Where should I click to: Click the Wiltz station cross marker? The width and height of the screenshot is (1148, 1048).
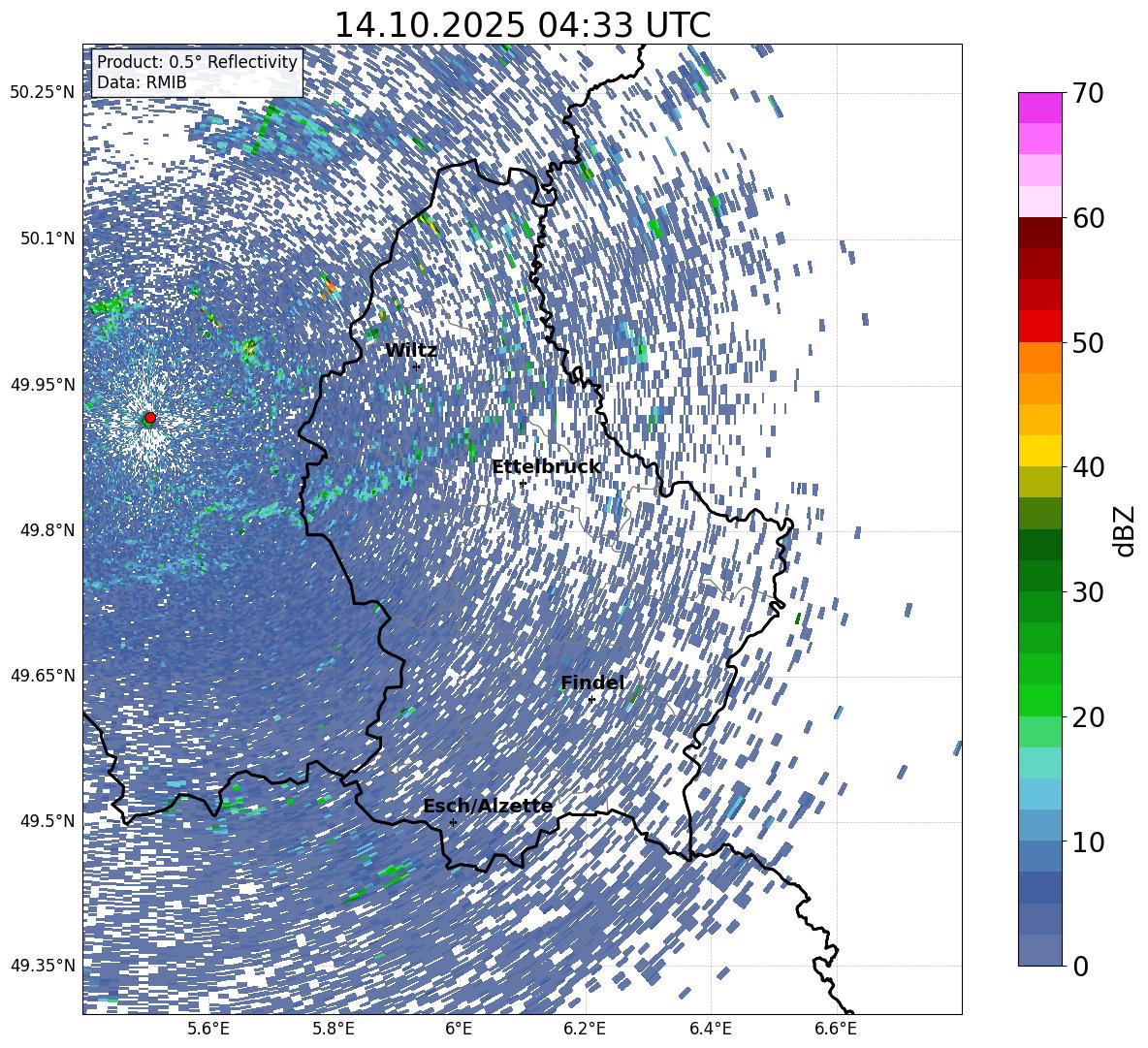click(417, 366)
